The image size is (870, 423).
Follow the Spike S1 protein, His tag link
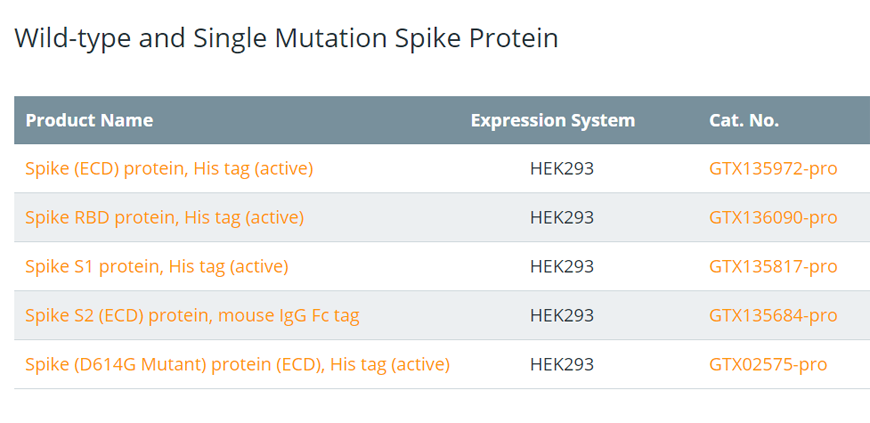(x=157, y=266)
